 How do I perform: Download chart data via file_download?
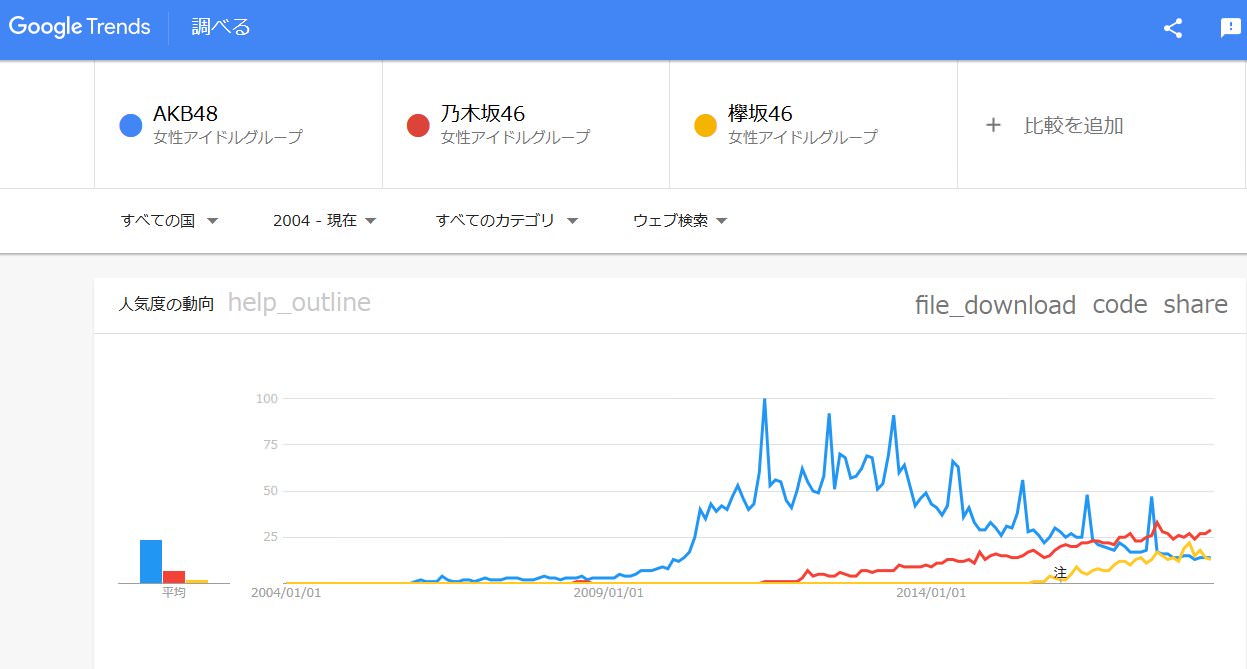tap(995, 305)
